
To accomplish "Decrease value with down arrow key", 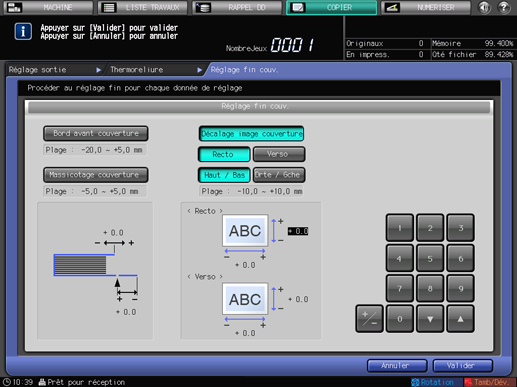I will click(430, 319).
